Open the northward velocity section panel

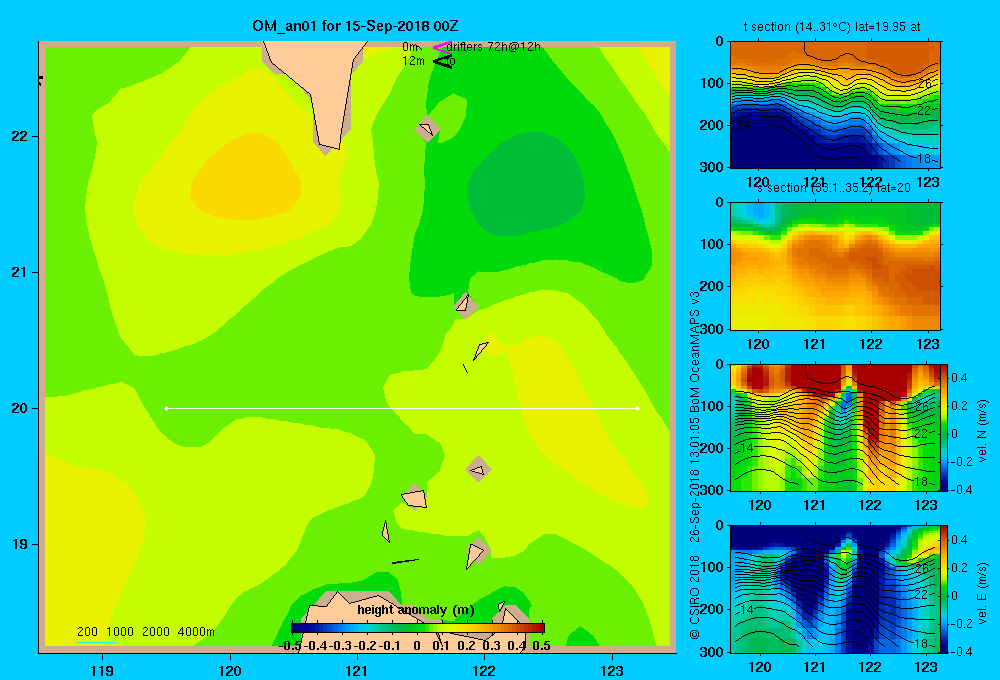point(835,427)
